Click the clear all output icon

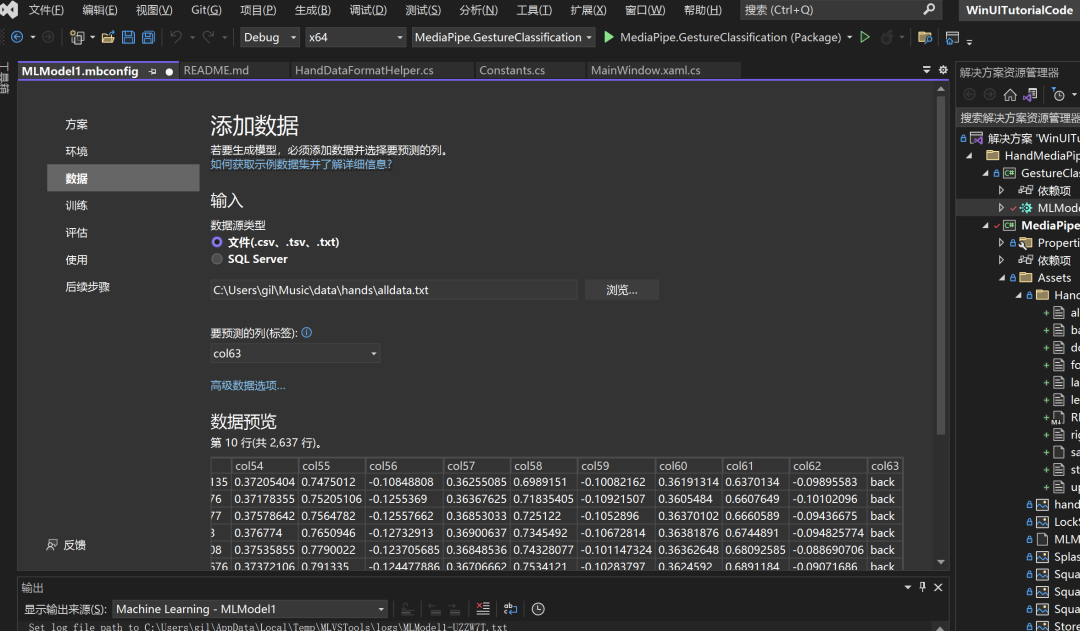483,608
